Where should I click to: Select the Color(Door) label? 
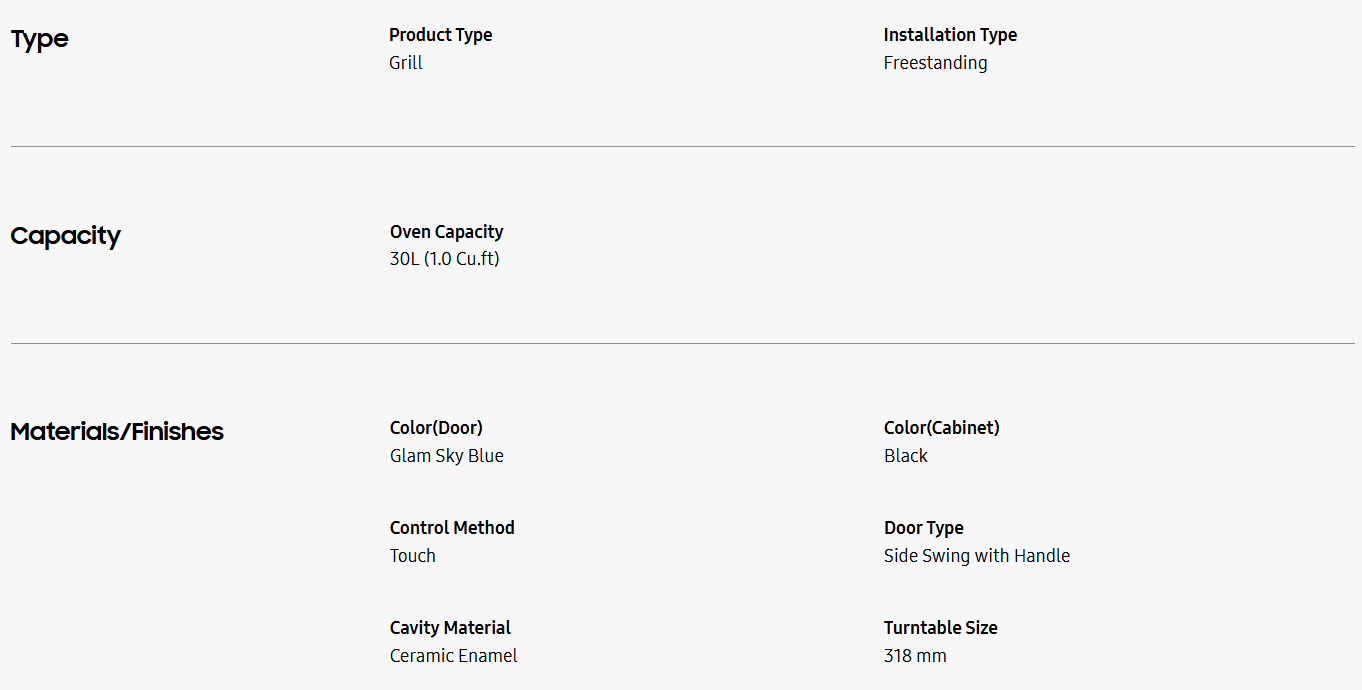pyautogui.click(x=436, y=428)
